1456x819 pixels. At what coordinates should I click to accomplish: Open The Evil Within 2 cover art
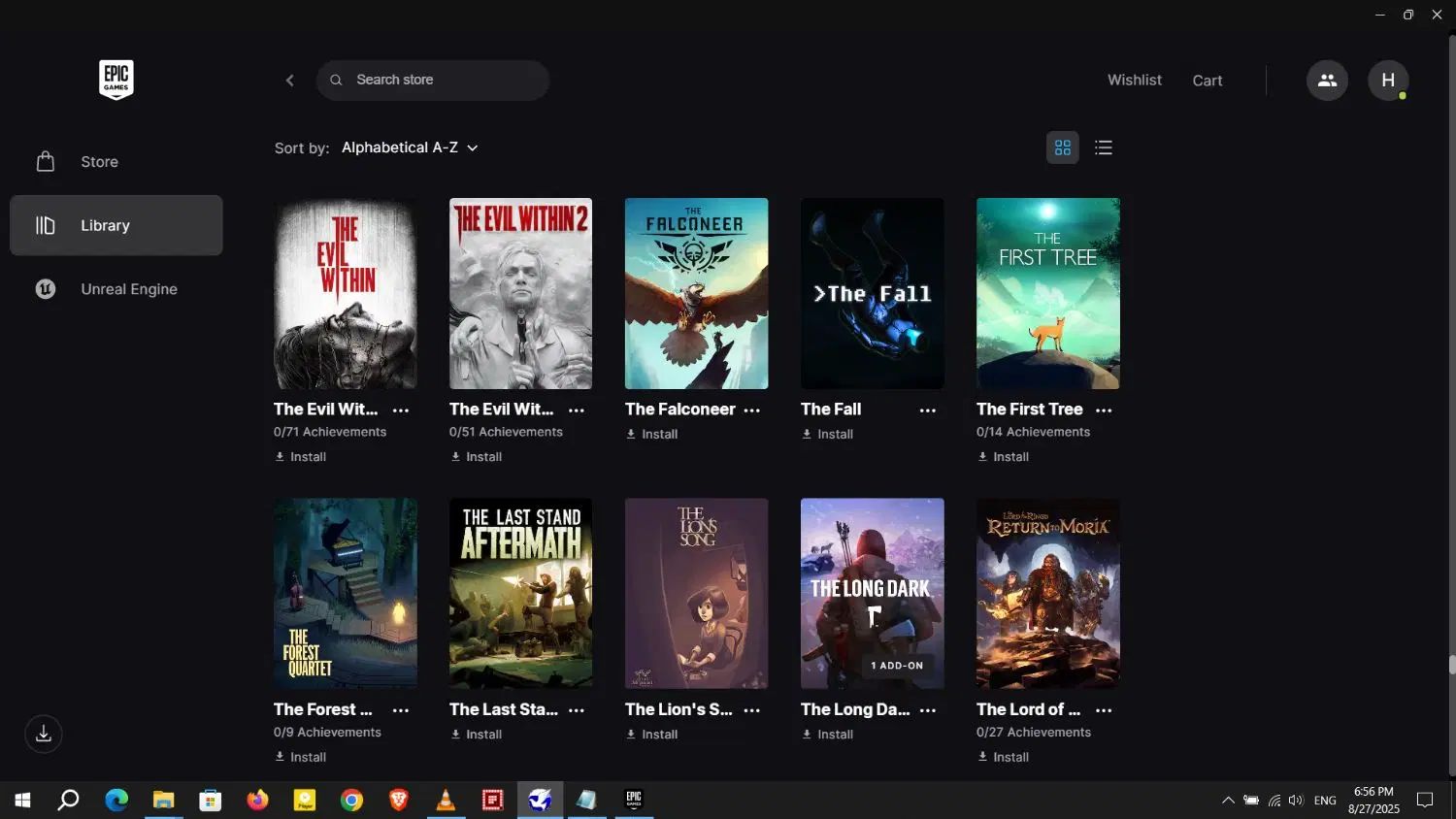[x=520, y=293]
